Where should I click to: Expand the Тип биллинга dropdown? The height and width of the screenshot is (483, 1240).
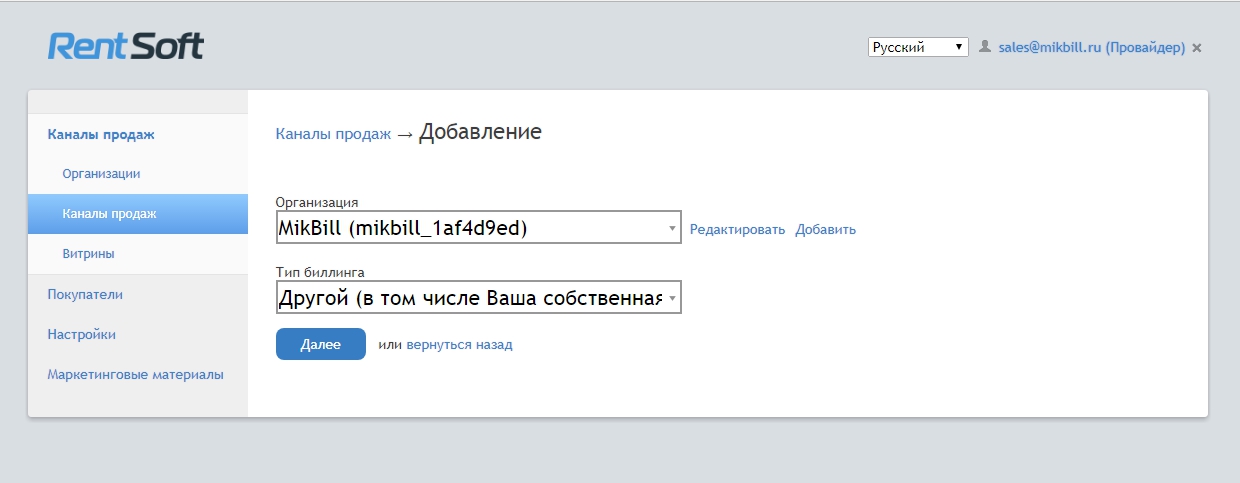(478, 298)
